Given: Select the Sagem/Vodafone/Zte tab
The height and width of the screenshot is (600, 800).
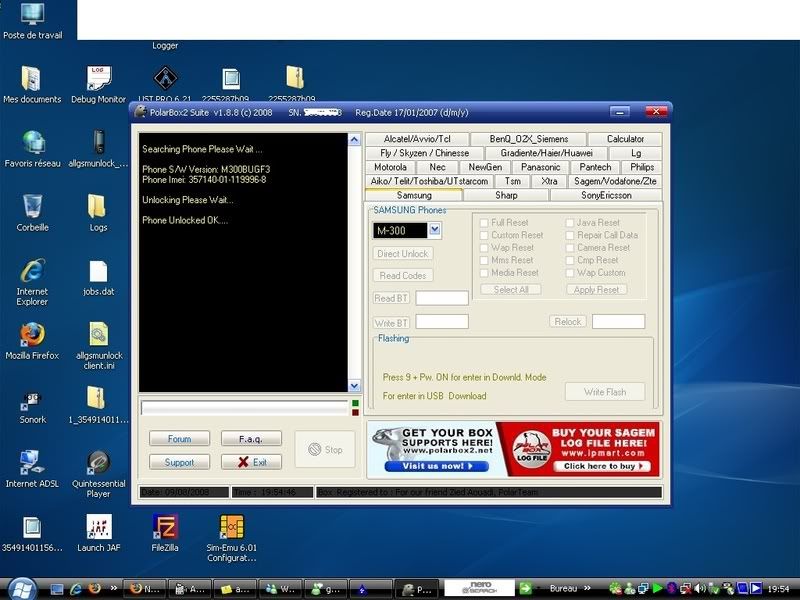Looking at the screenshot, I should click(615, 181).
